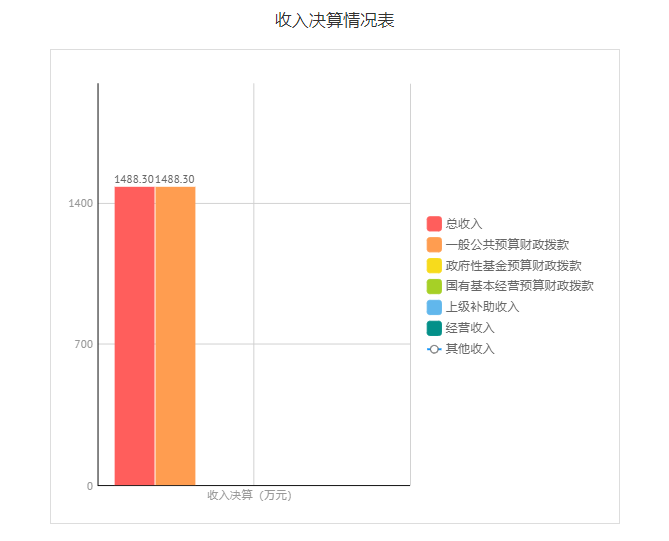Toggle 其他收入 legend text entry
The image size is (669, 541).
tap(470, 349)
